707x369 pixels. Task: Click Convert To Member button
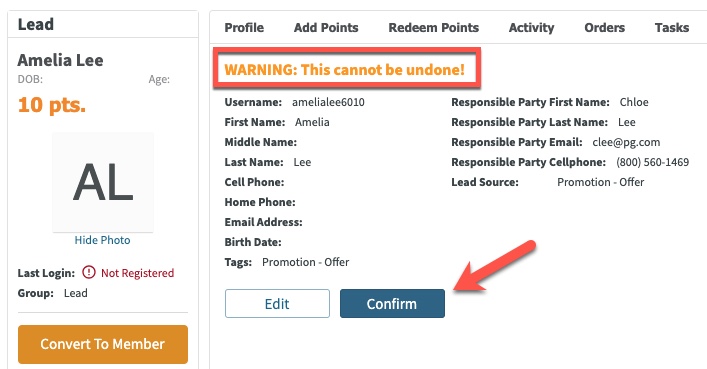(103, 344)
